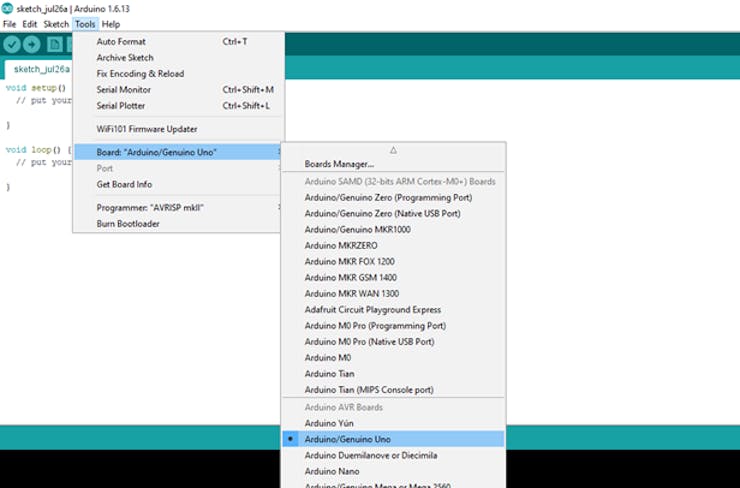Select Arduino M0 Pro (Native USB Port)
Image resolution: width=740 pixels, height=488 pixels.
pos(393,342)
